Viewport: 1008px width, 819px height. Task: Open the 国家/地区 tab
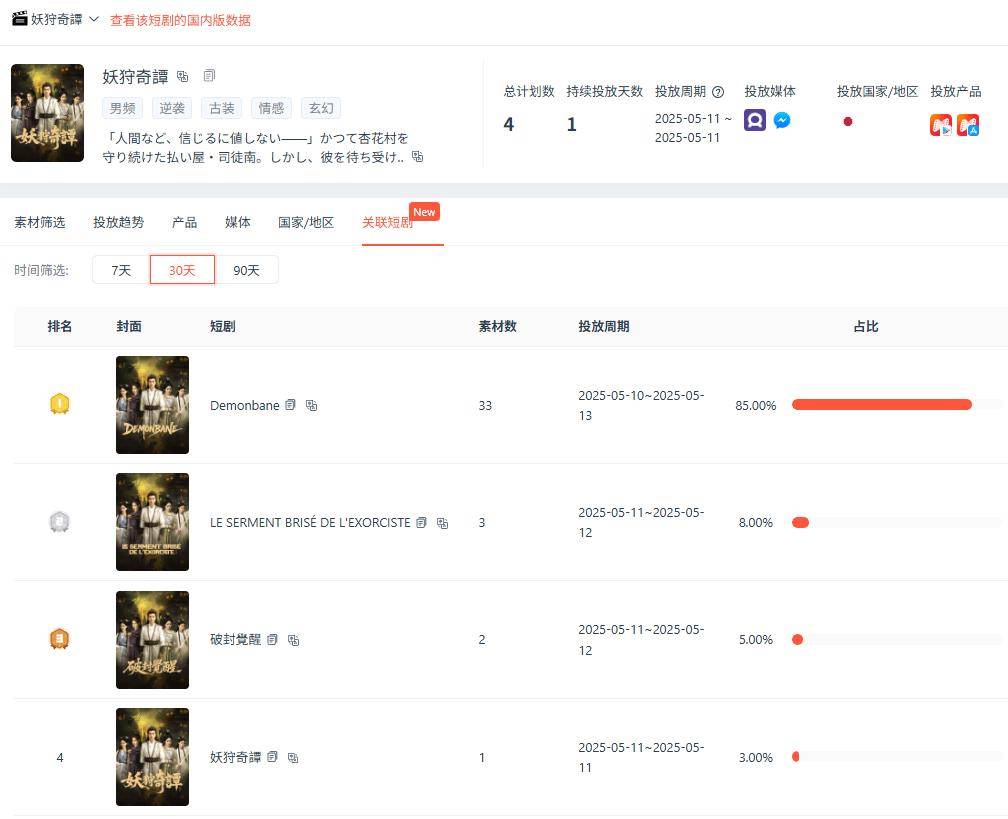306,222
